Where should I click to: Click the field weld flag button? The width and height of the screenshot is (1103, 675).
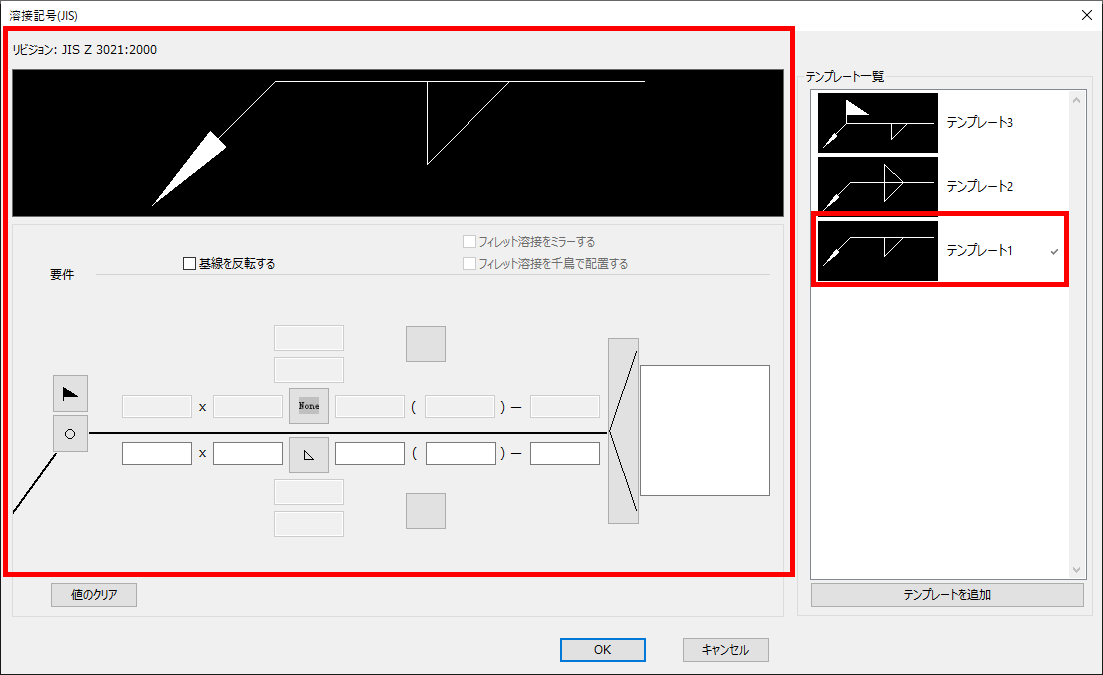tap(70, 394)
